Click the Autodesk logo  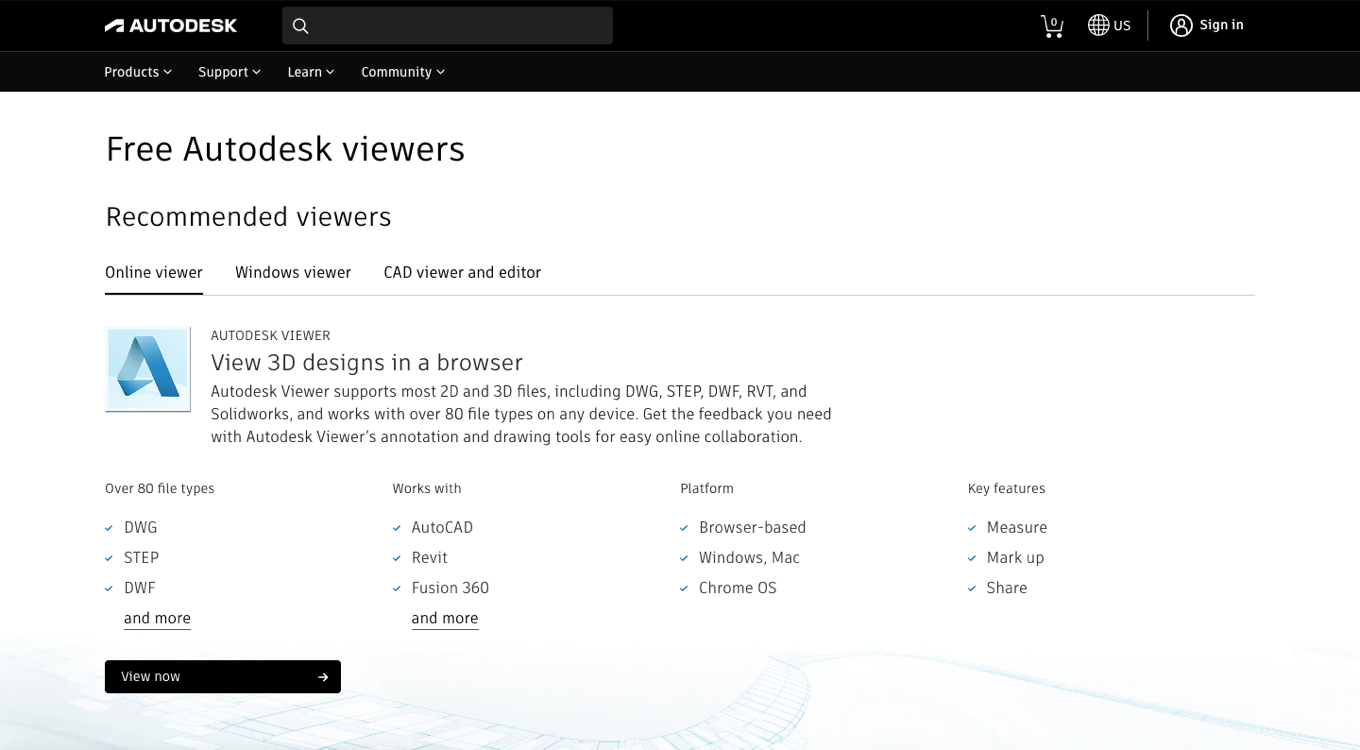(171, 25)
